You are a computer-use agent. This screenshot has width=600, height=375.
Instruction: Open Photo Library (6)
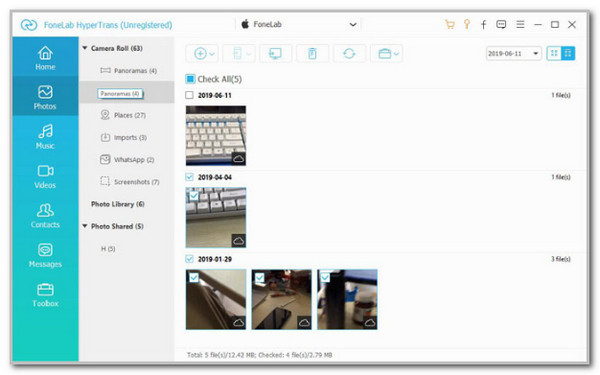pos(118,204)
